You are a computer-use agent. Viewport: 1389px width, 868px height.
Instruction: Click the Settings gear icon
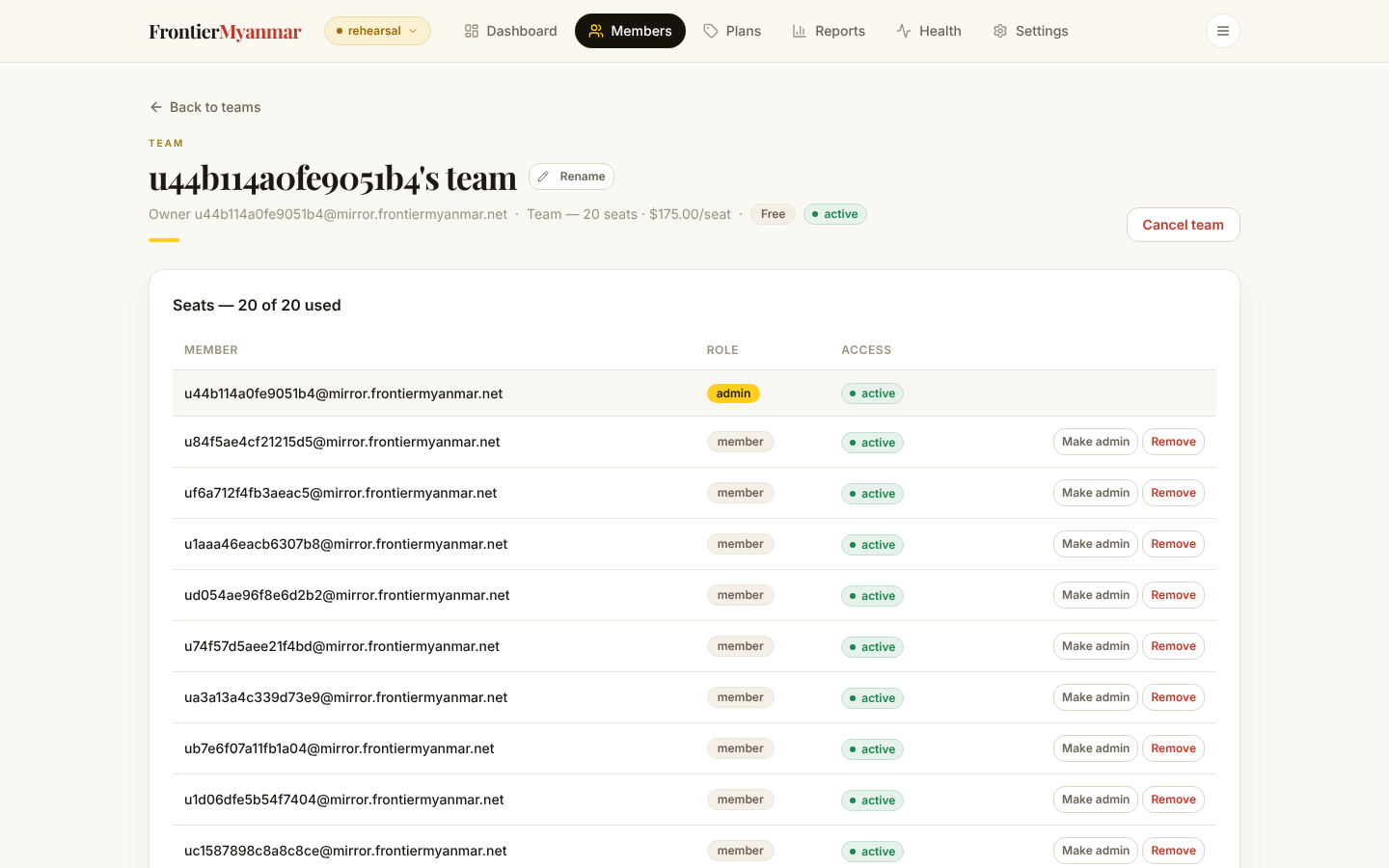point(1000,31)
